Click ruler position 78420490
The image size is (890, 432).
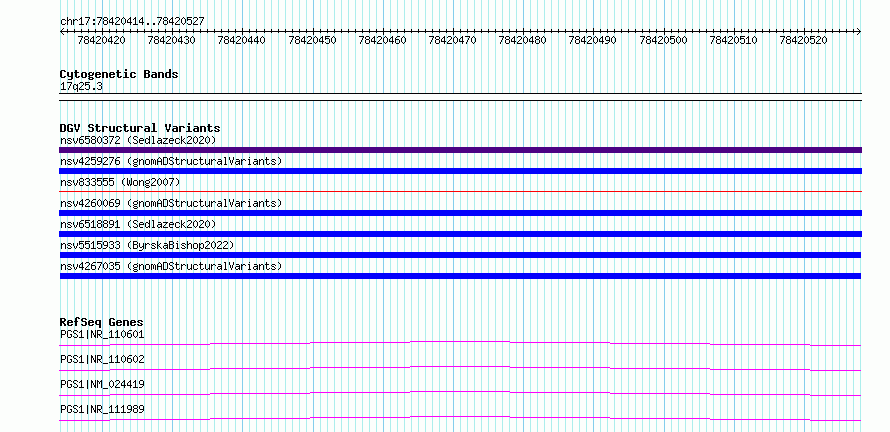click(592, 40)
